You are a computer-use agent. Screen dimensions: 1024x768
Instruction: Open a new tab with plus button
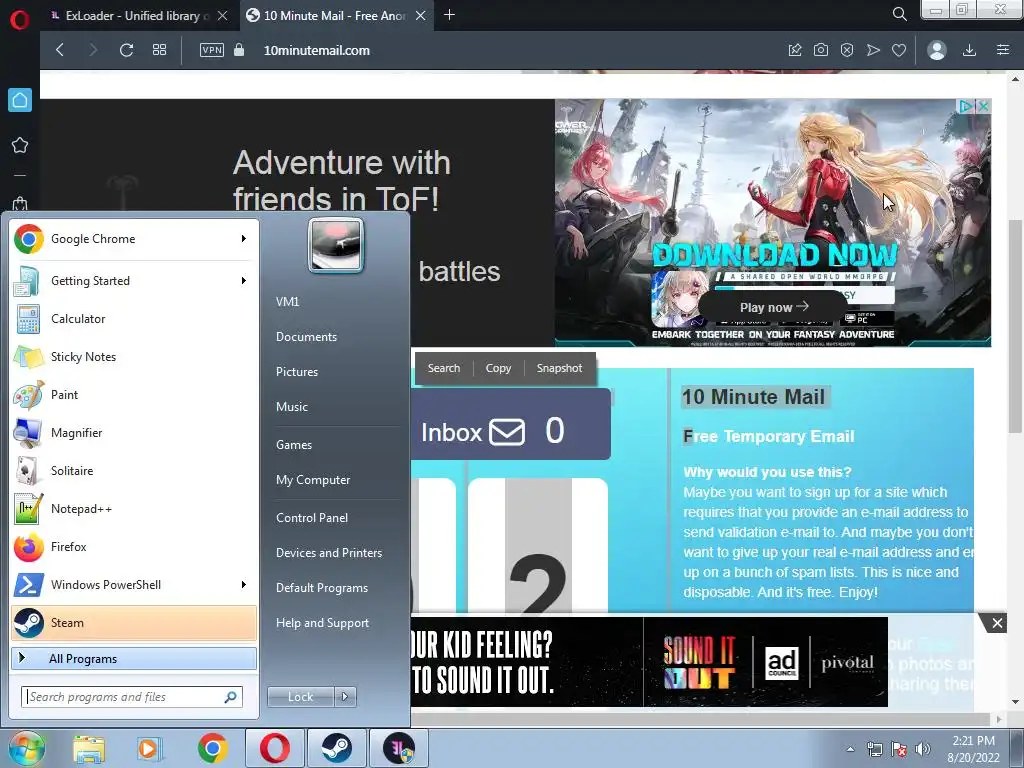pyautogui.click(x=449, y=14)
